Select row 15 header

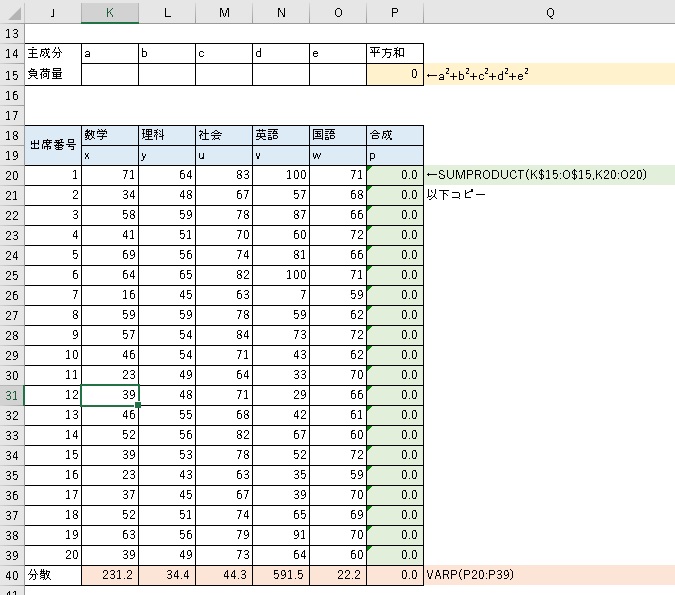[11, 74]
